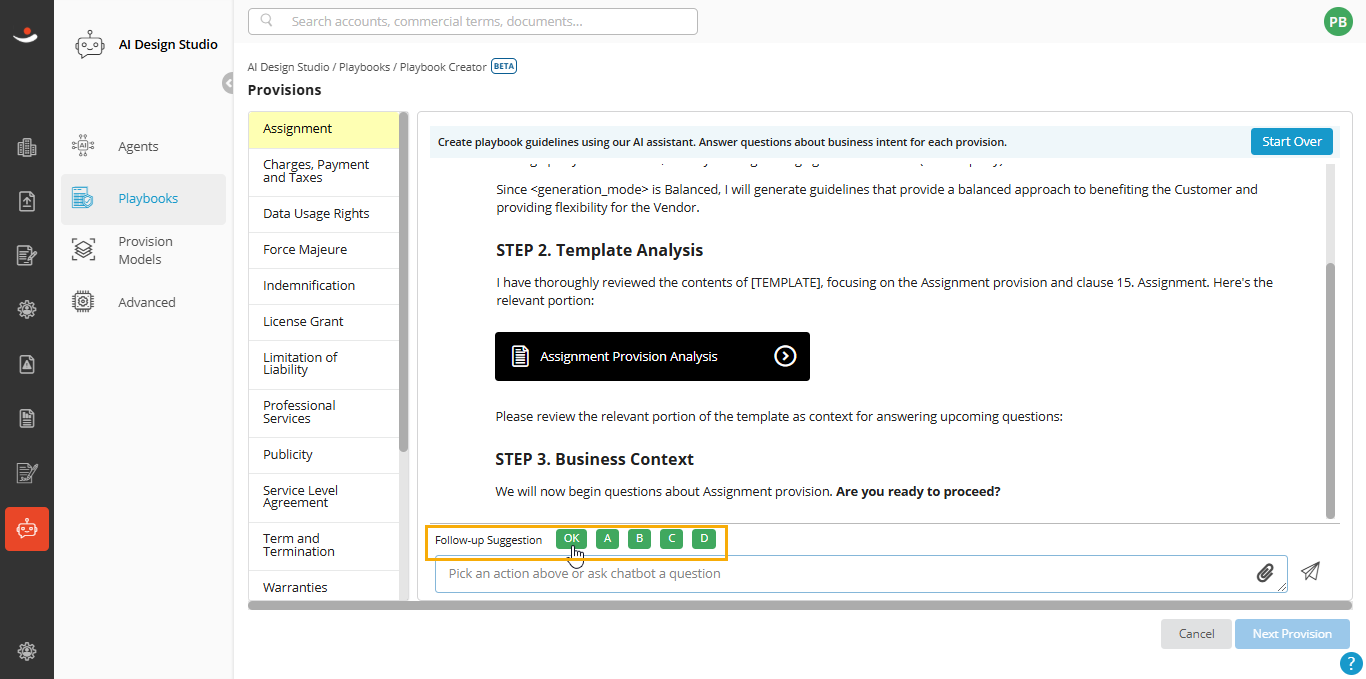
Task: Click the provisions list vertical scrollbar
Action: (403, 281)
